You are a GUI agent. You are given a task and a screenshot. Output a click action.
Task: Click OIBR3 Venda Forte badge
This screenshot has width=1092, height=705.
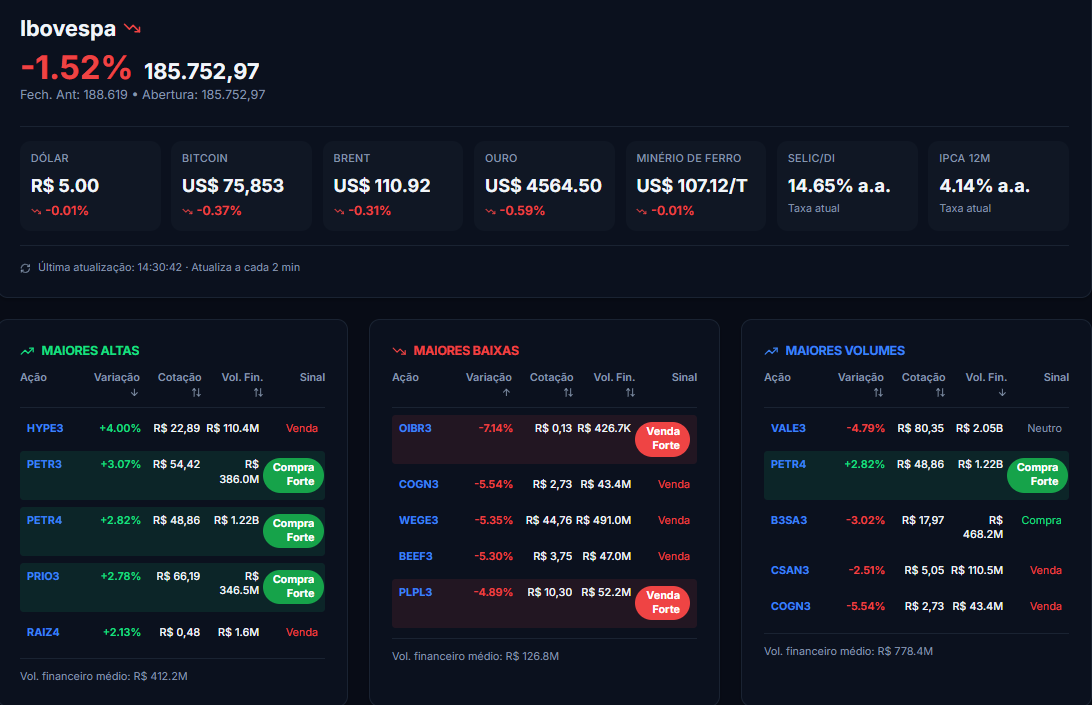(x=663, y=439)
